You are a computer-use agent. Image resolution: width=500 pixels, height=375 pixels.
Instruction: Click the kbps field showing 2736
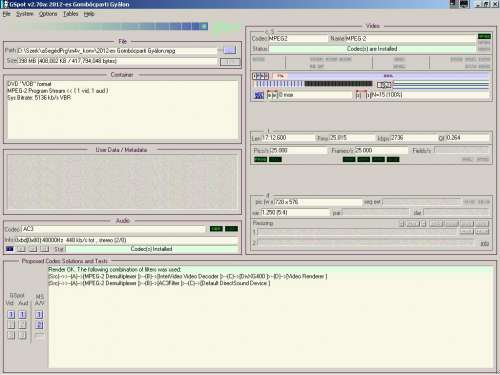click(x=413, y=138)
